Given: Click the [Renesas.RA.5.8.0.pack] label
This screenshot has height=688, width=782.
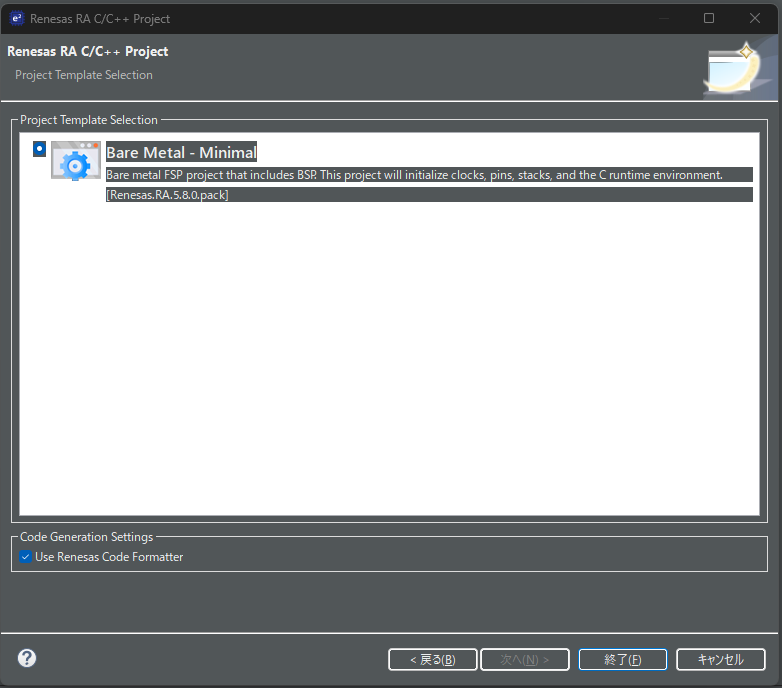Looking at the screenshot, I should (x=429, y=195).
